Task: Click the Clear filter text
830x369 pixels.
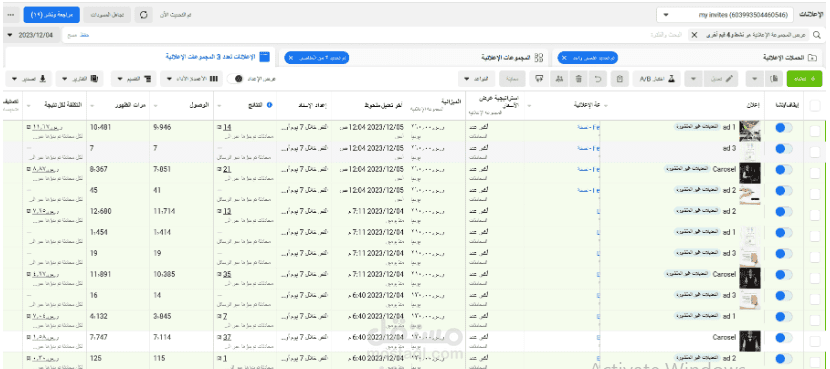Action: coord(71,35)
